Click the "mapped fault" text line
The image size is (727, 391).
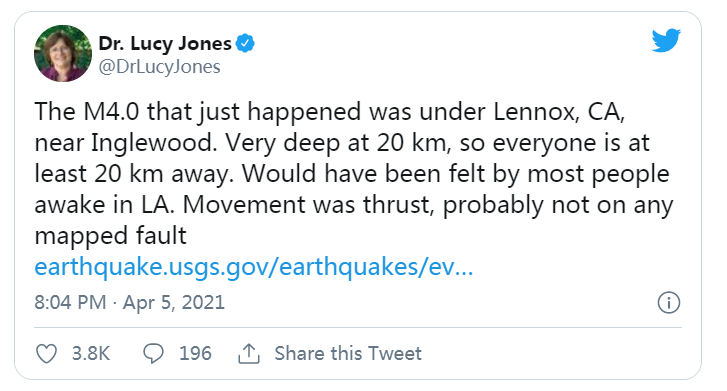coord(110,236)
